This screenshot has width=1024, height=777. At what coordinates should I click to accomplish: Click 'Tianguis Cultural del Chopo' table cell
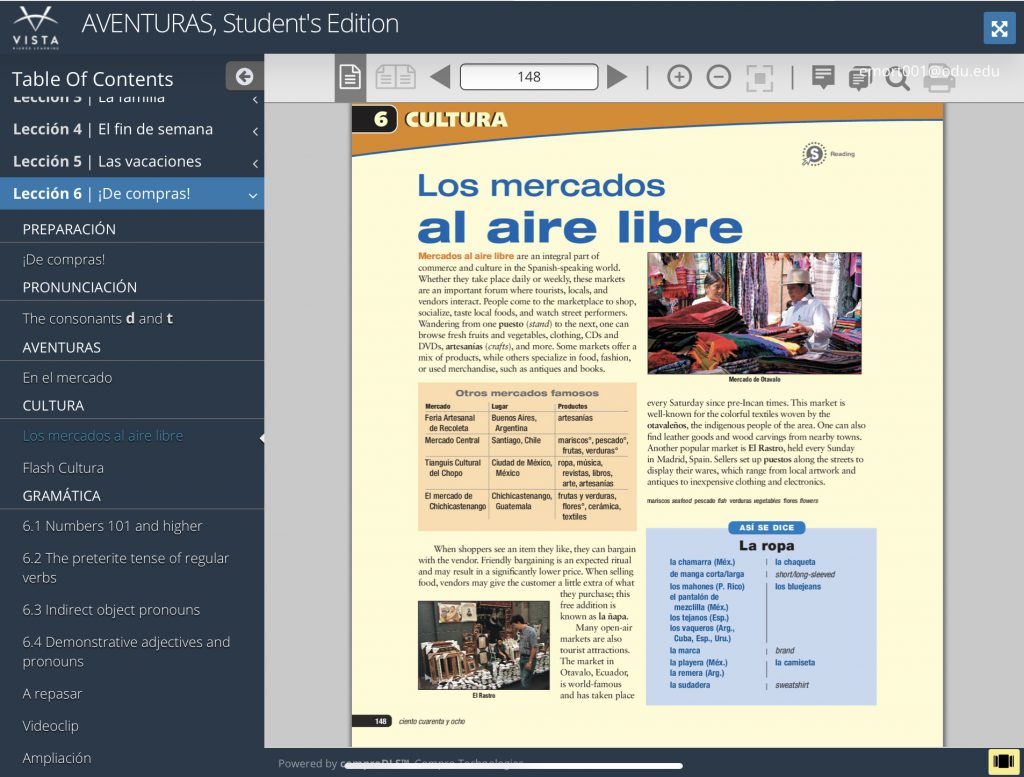point(453,468)
